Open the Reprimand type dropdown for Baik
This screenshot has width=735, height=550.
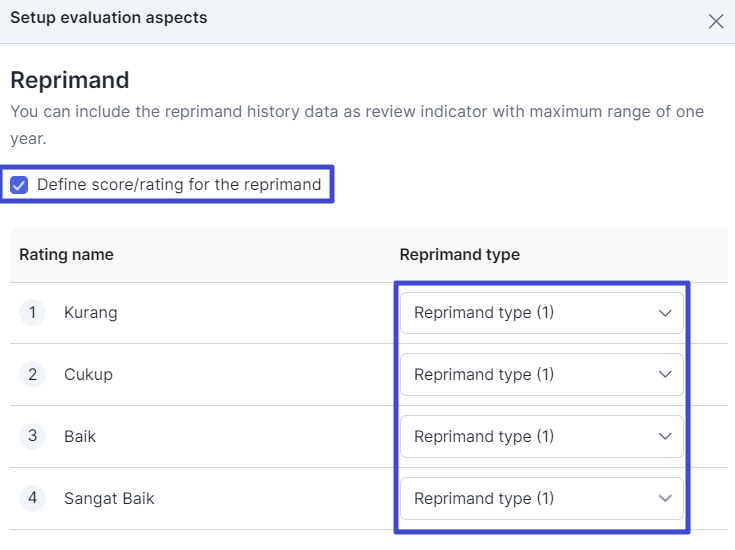click(x=542, y=437)
